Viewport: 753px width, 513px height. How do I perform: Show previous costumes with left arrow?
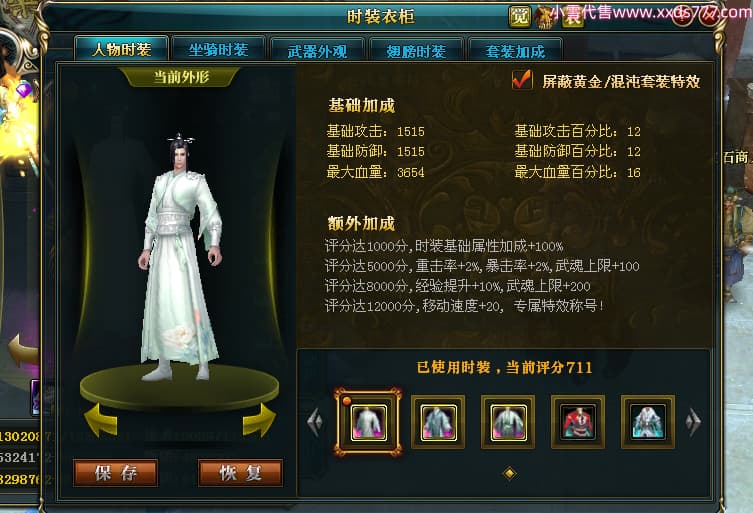[x=315, y=422]
